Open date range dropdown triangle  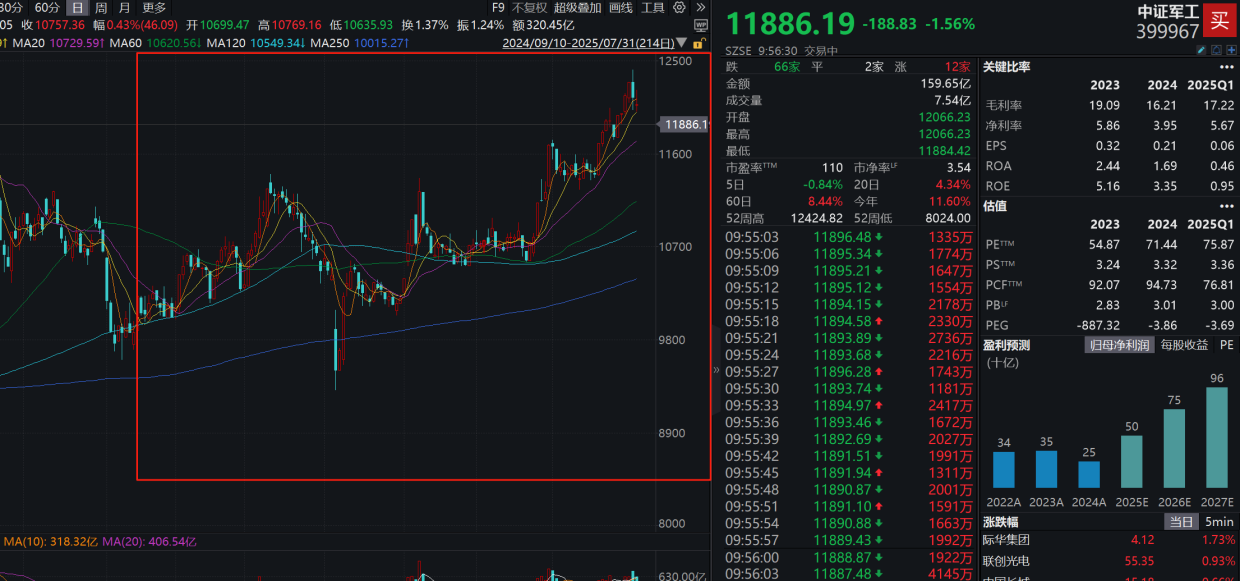pyautogui.click(x=682, y=44)
